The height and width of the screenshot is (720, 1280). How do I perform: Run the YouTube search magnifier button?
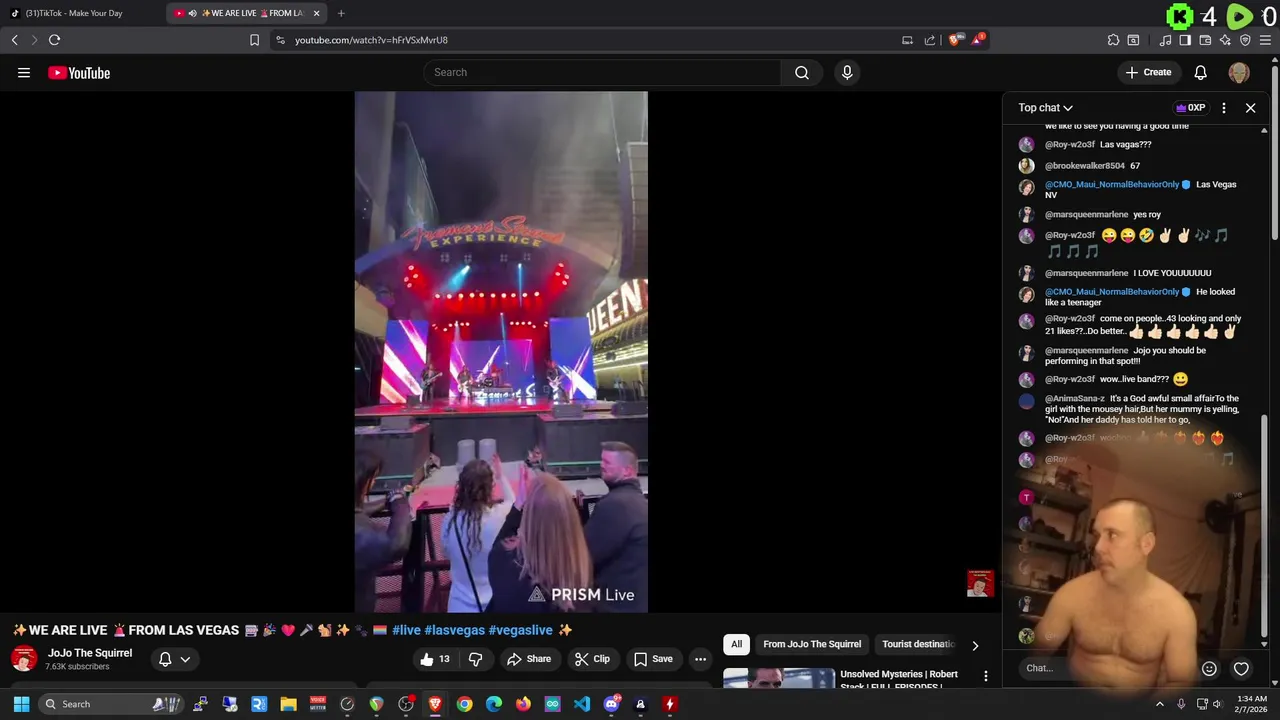pyautogui.click(x=801, y=72)
